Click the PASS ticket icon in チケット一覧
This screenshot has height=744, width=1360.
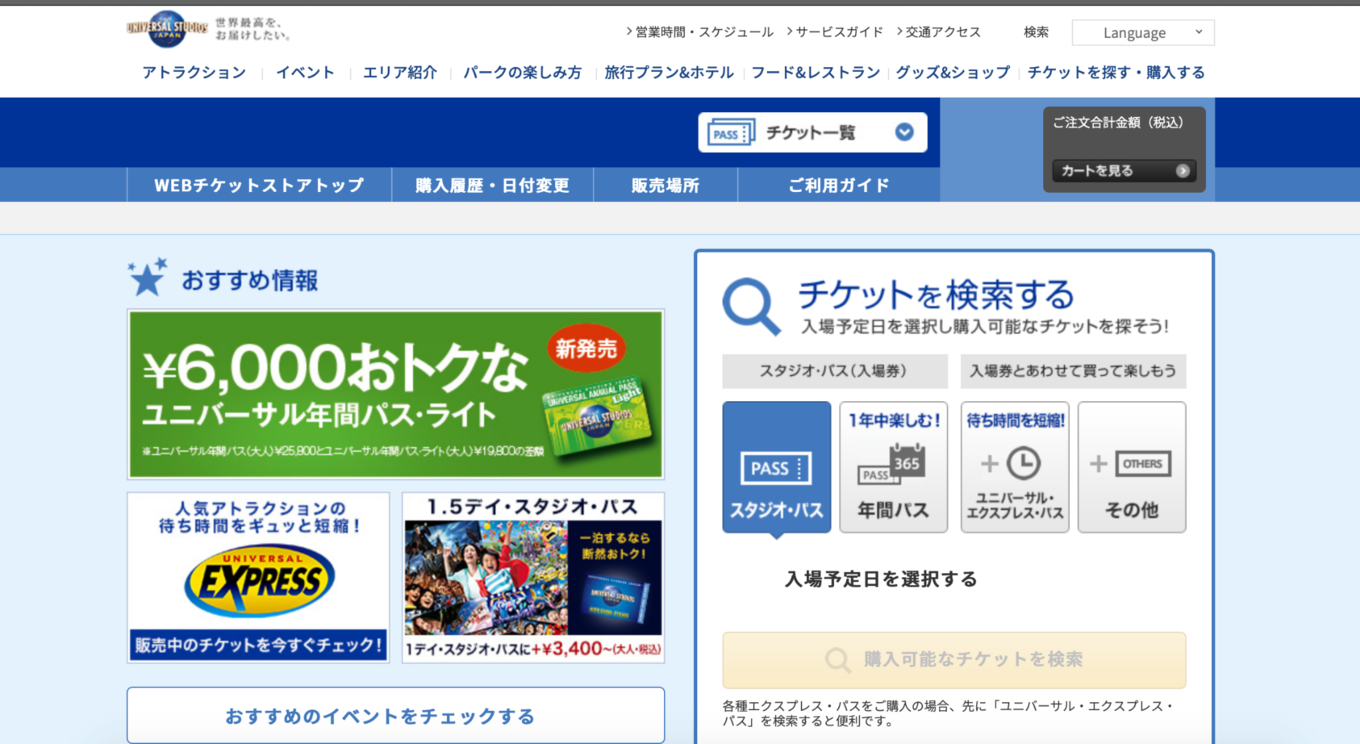click(731, 133)
